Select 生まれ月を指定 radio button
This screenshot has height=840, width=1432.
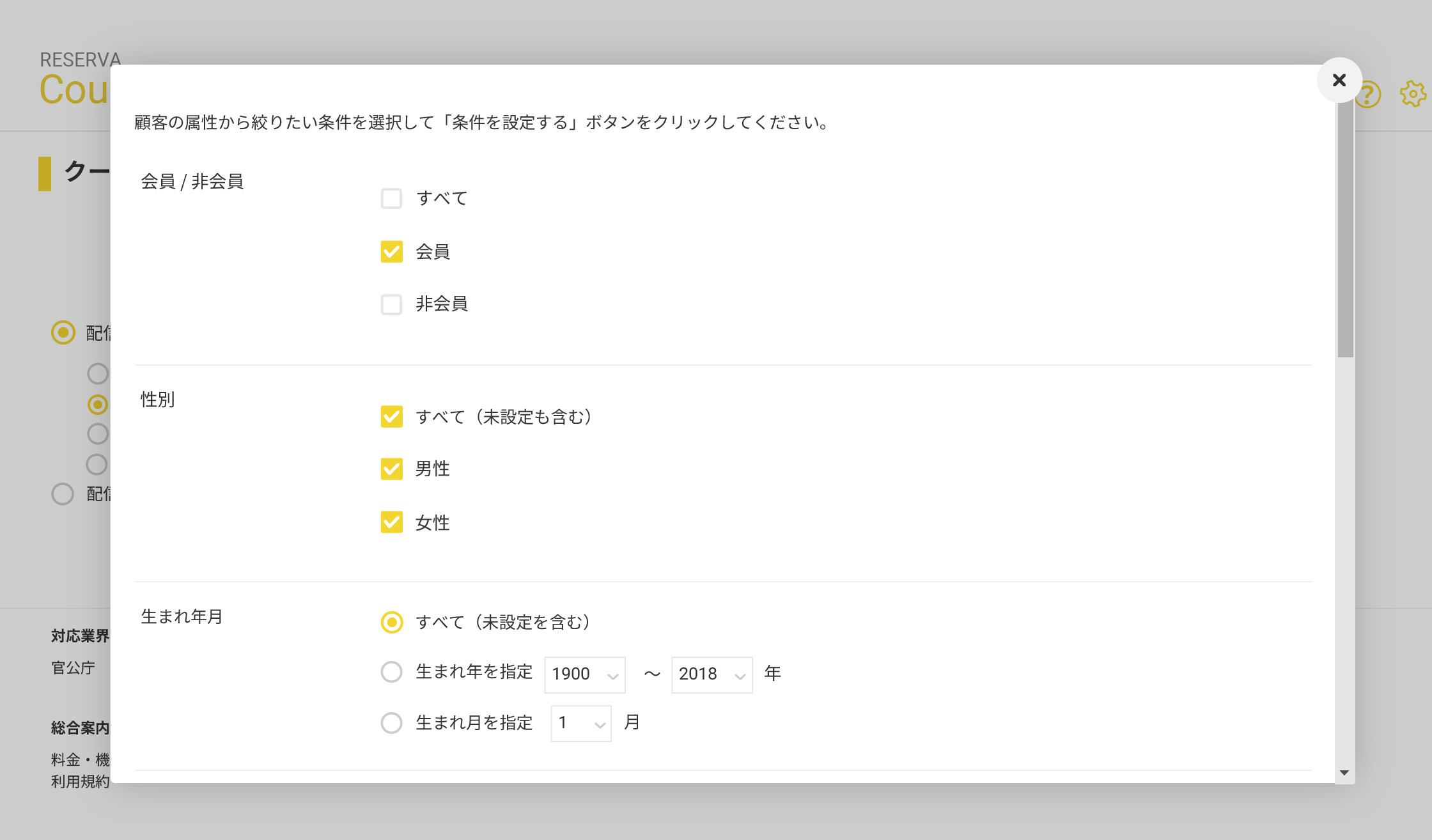(x=391, y=723)
